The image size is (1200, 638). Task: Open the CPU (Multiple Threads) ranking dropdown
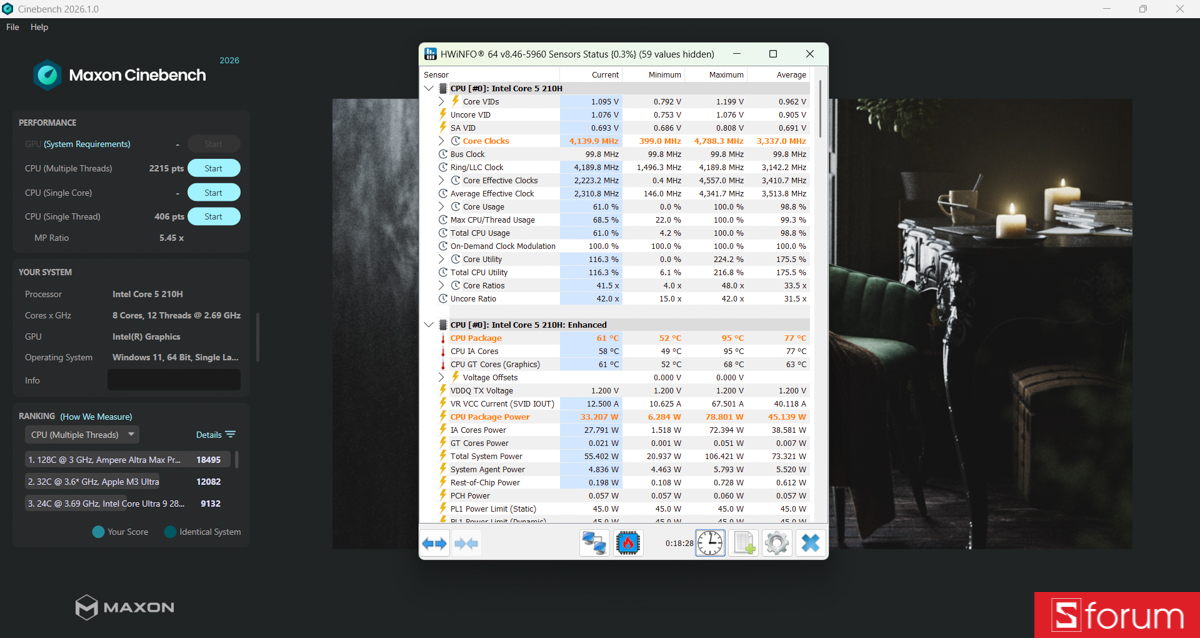[82, 435]
